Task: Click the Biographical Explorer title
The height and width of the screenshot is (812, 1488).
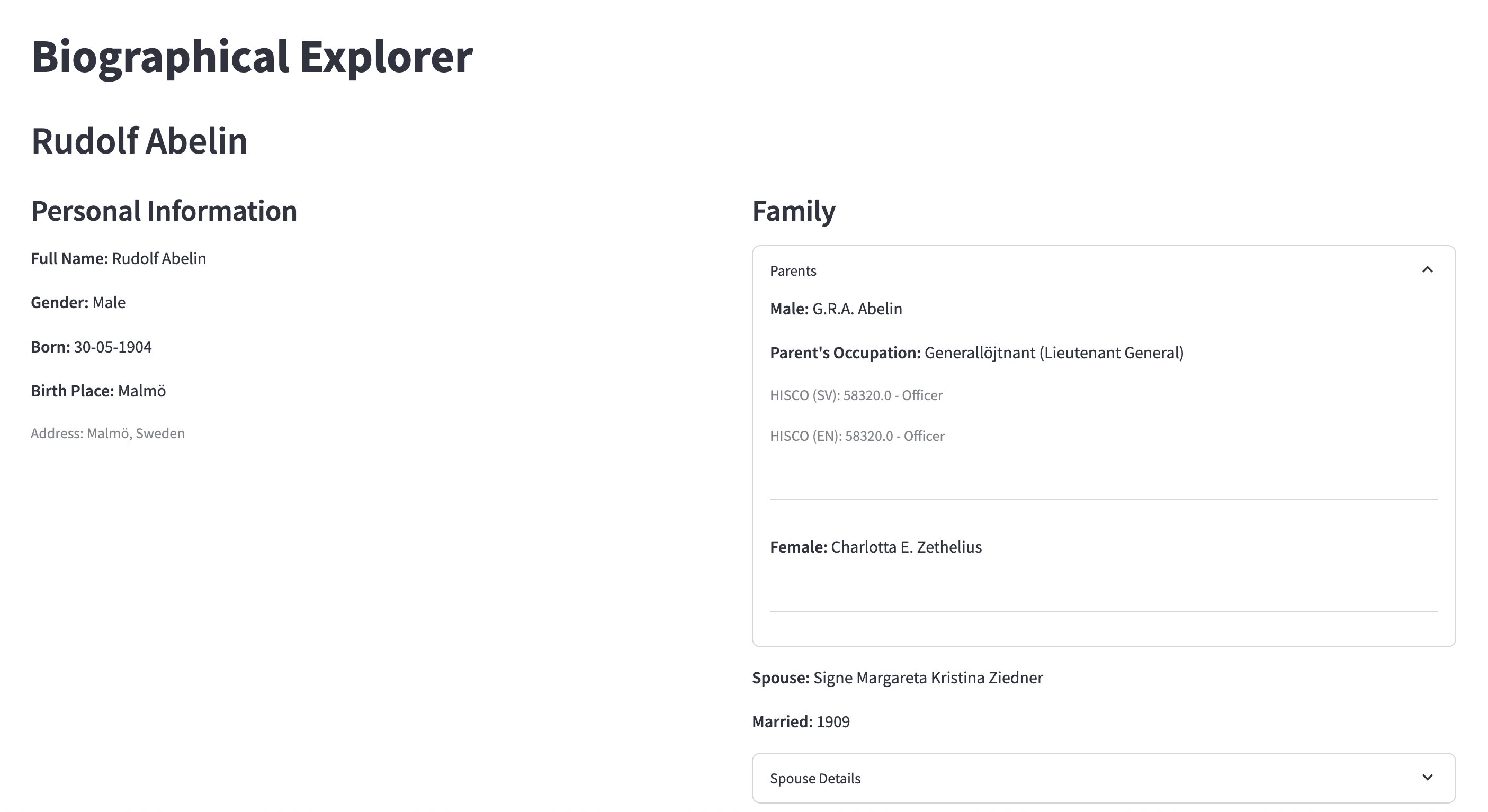Action: [x=252, y=57]
